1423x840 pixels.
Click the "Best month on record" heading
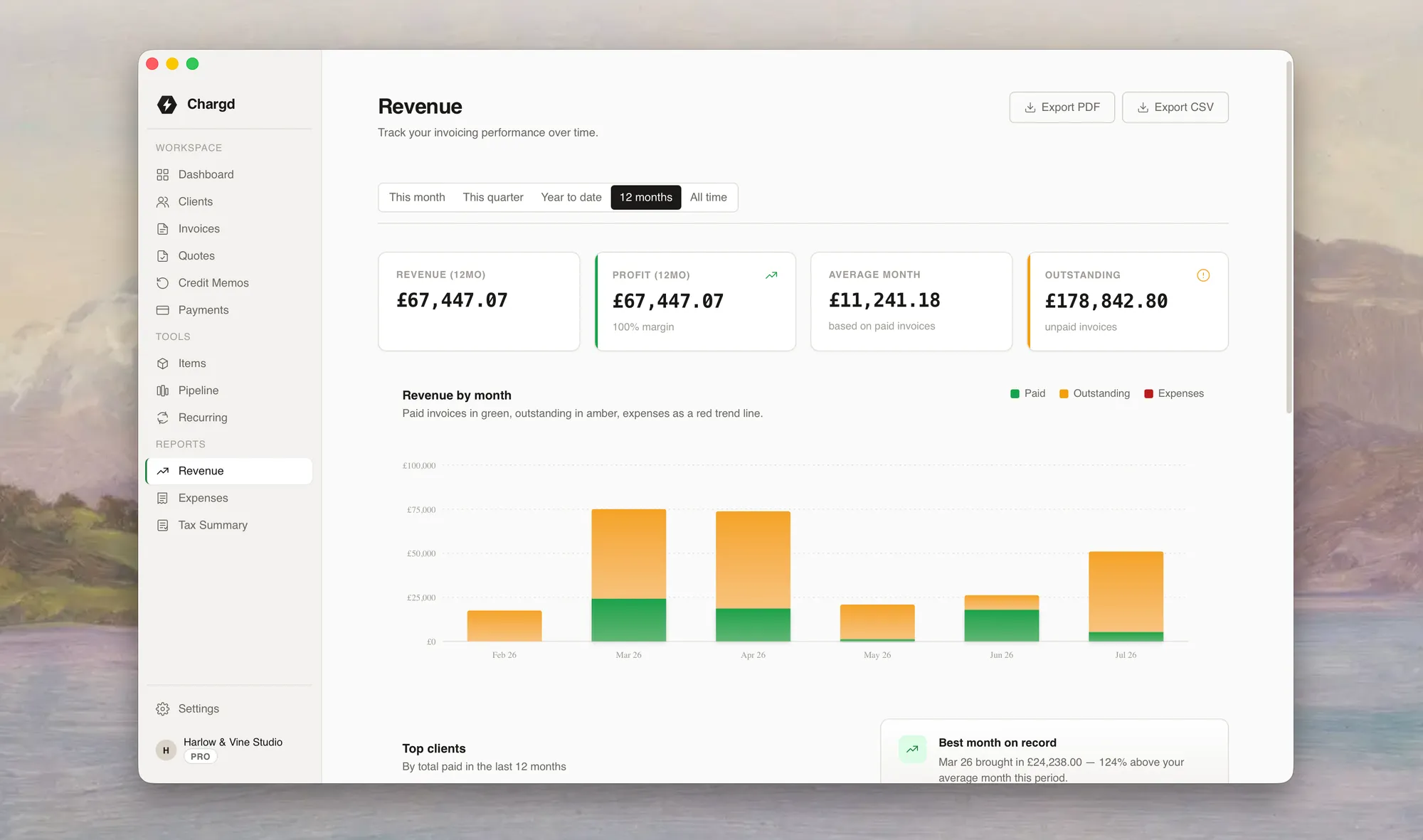998,743
